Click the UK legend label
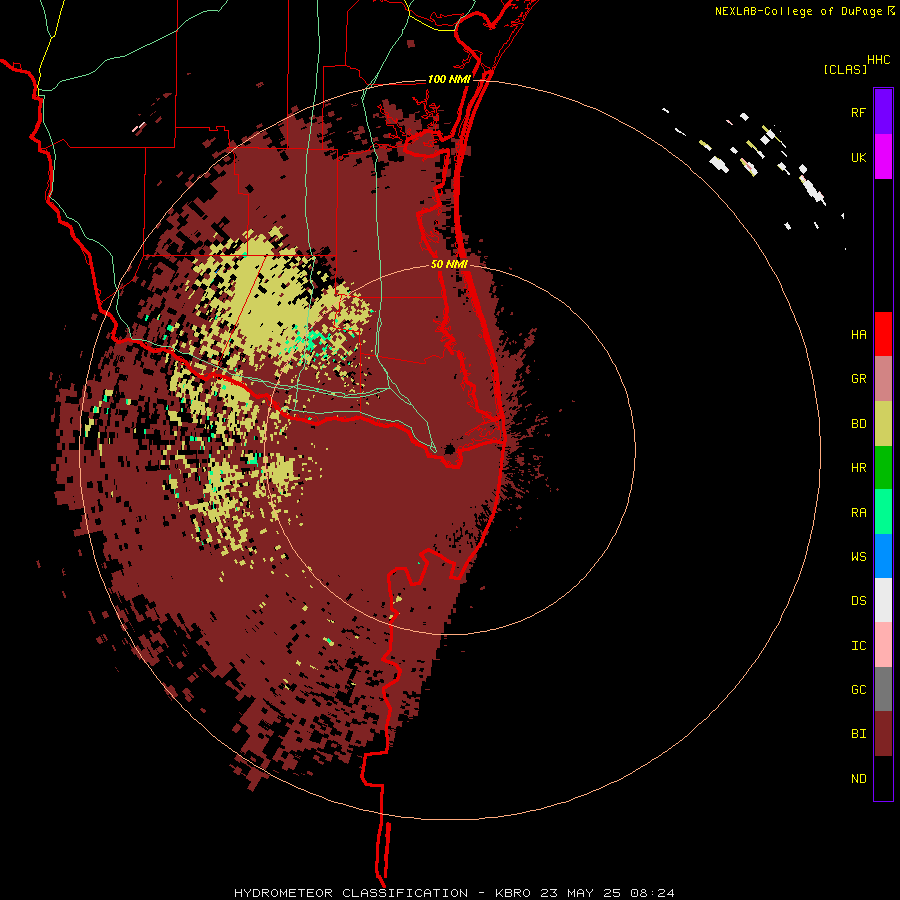 tap(858, 157)
